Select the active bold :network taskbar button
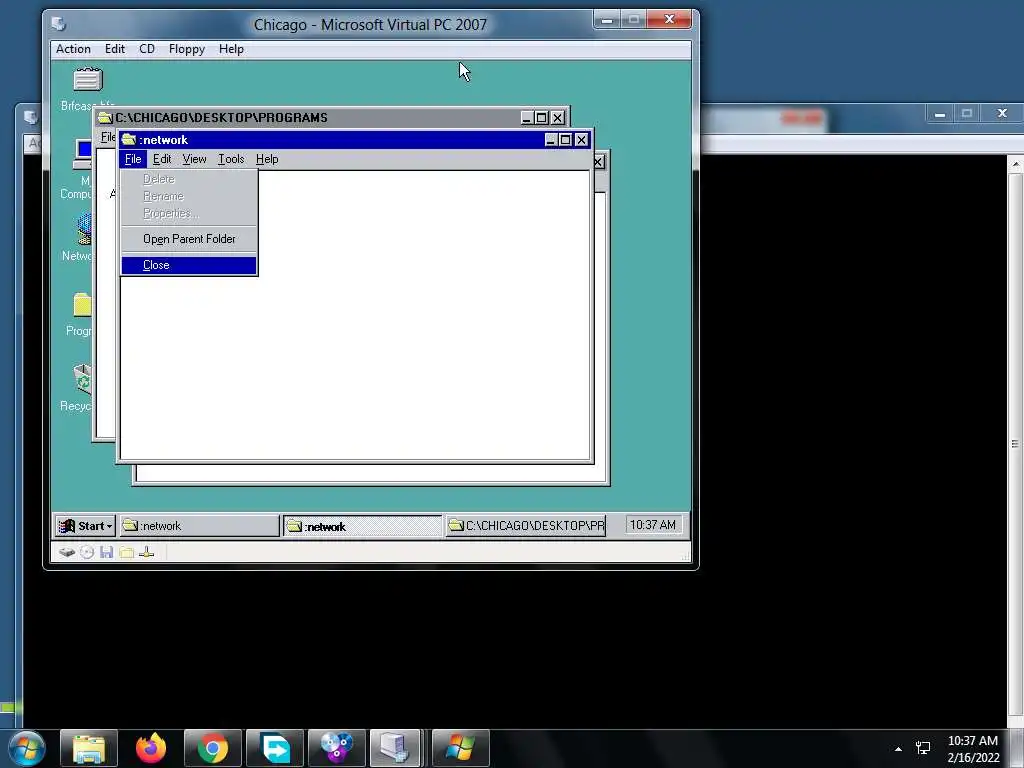Screen dimensions: 1024x768 pyautogui.click(x=362, y=526)
